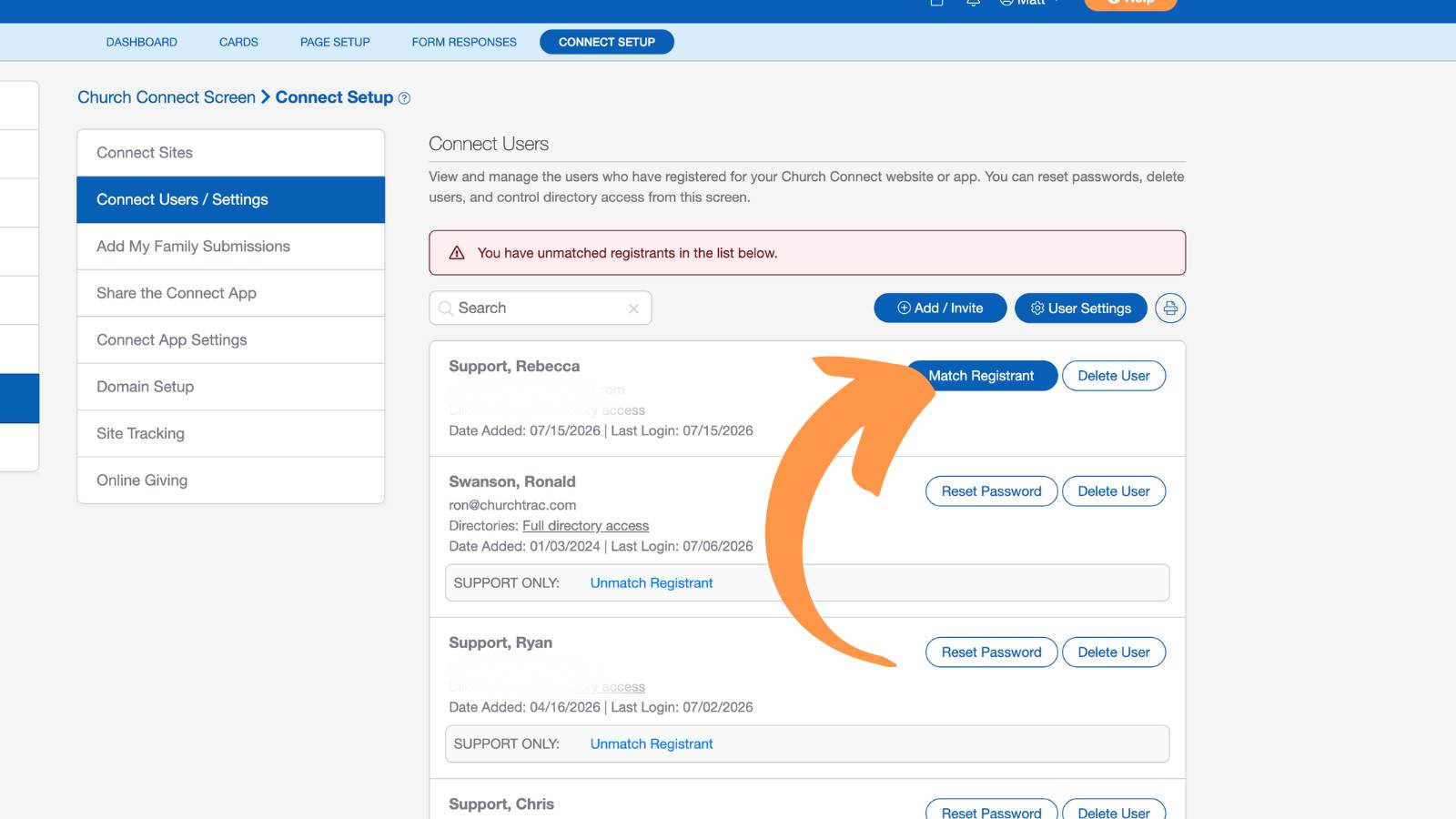Click the search magnifier icon

pos(446,308)
